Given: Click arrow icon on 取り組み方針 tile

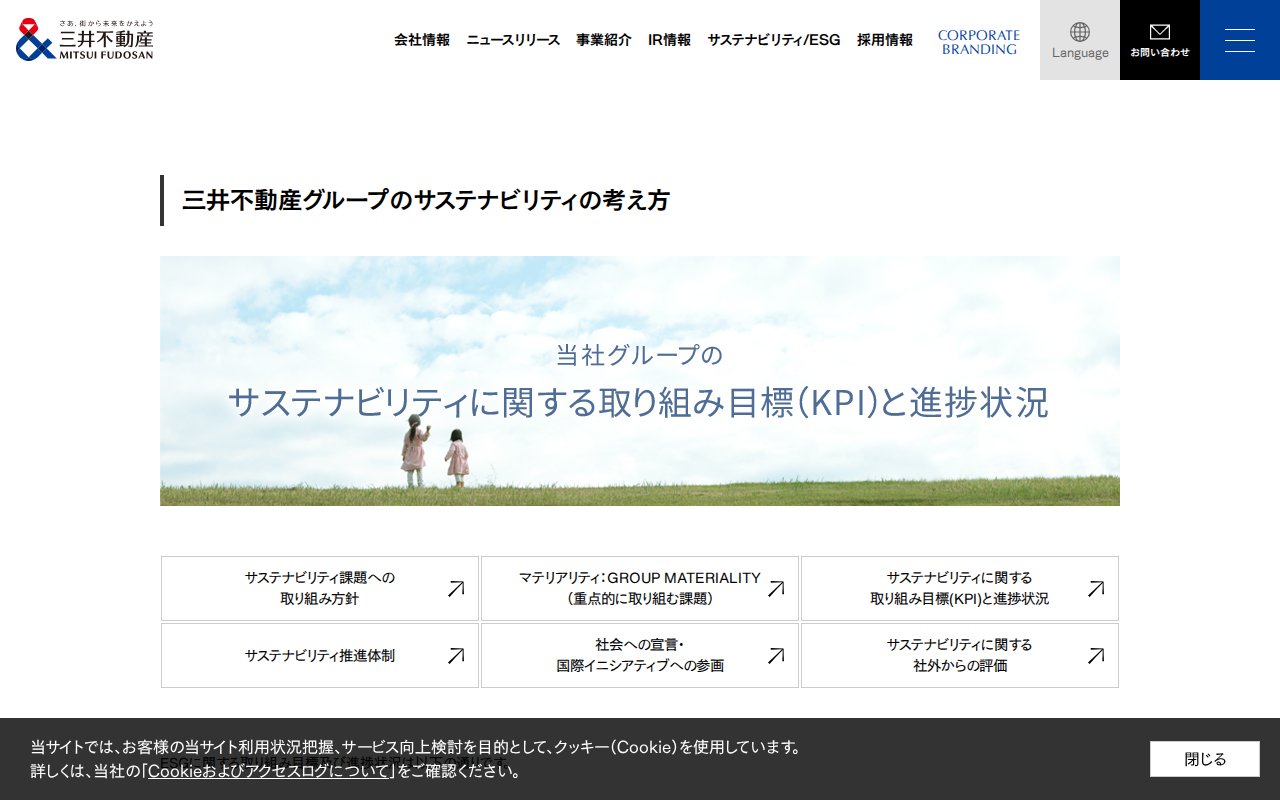Looking at the screenshot, I should 456,589.
